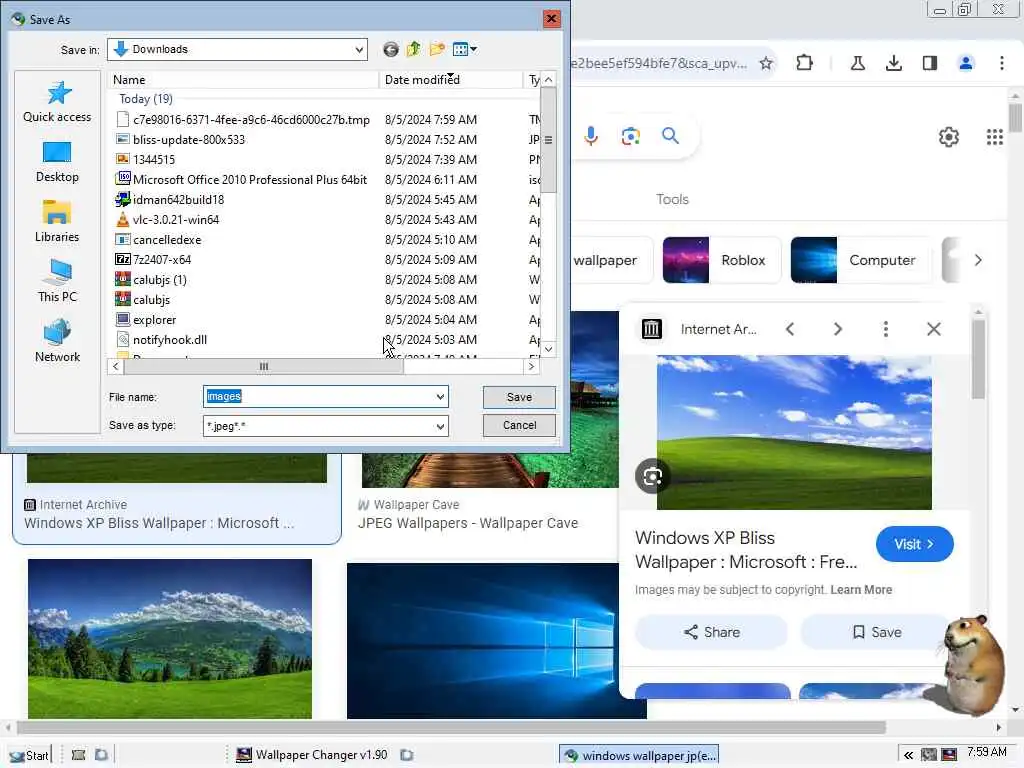The height and width of the screenshot is (768, 1024).
Task: Sort files by Name column header
Action: point(243,80)
